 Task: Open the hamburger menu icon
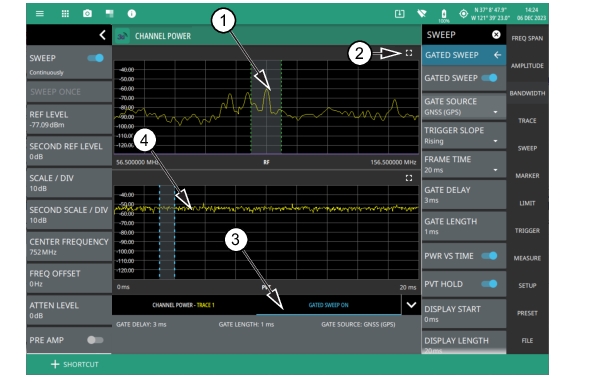40,14
